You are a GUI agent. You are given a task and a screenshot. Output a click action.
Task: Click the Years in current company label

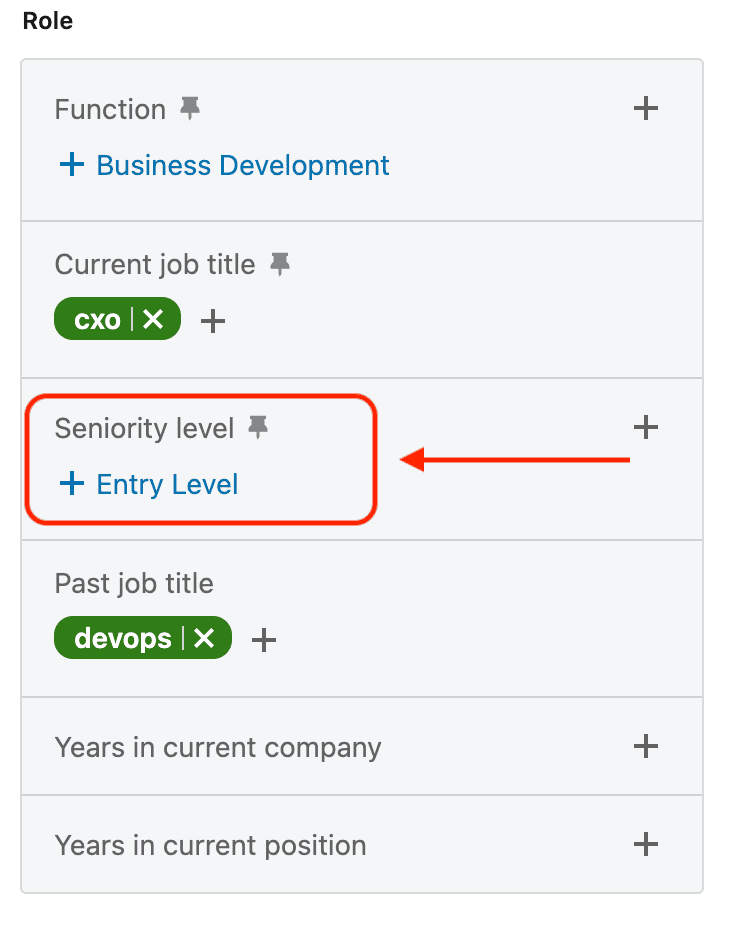(x=218, y=747)
